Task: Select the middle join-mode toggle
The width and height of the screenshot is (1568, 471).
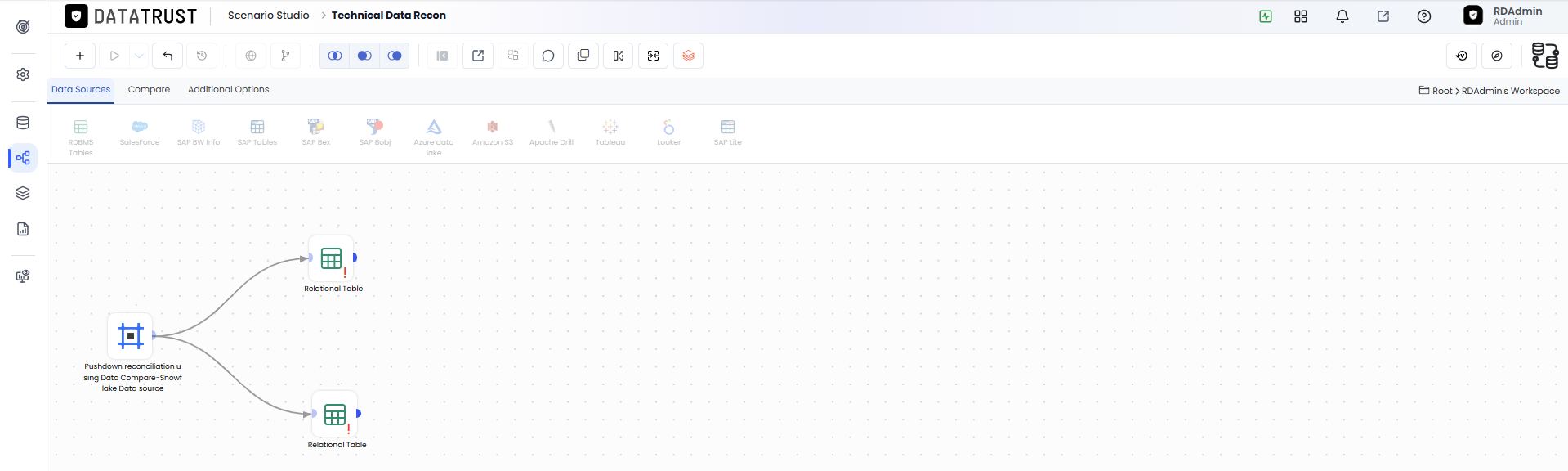Action: [x=364, y=56]
